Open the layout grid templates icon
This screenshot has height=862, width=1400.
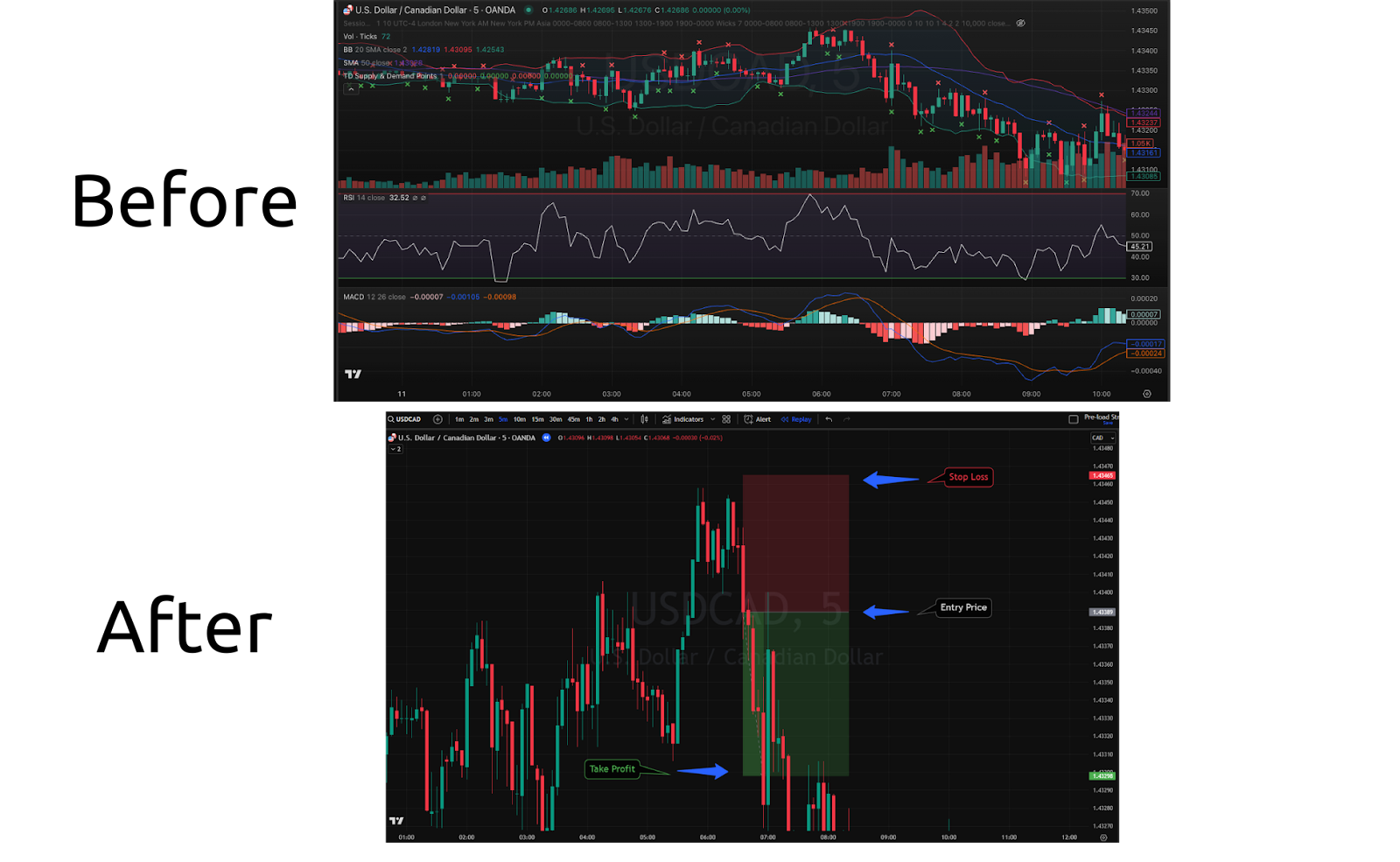point(726,419)
